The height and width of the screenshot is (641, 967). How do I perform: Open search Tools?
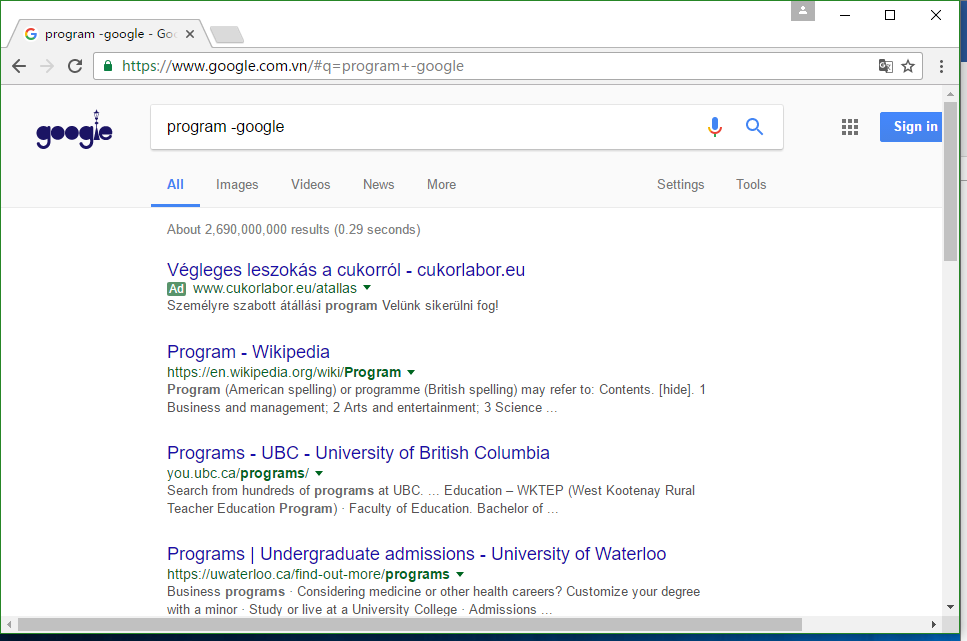pos(751,184)
